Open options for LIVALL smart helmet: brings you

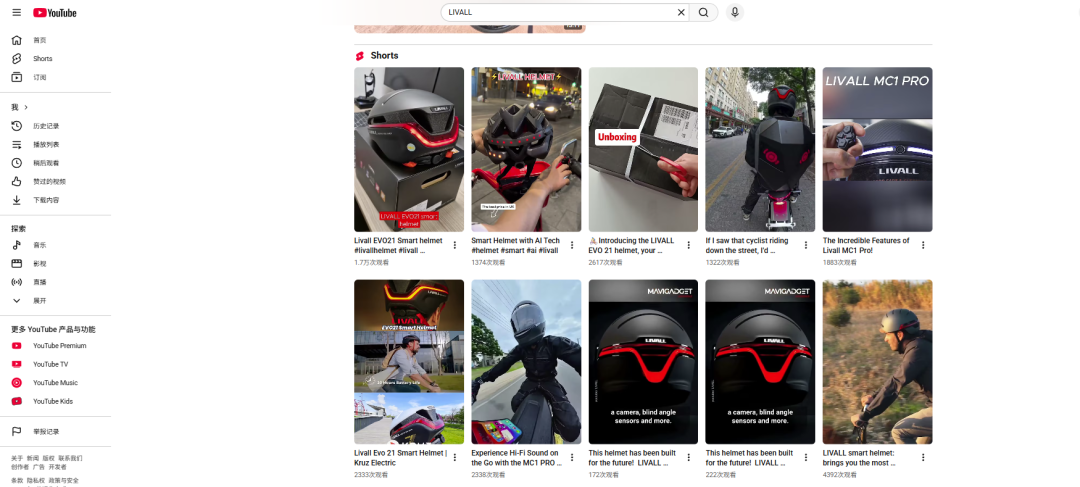pos(923,457)
